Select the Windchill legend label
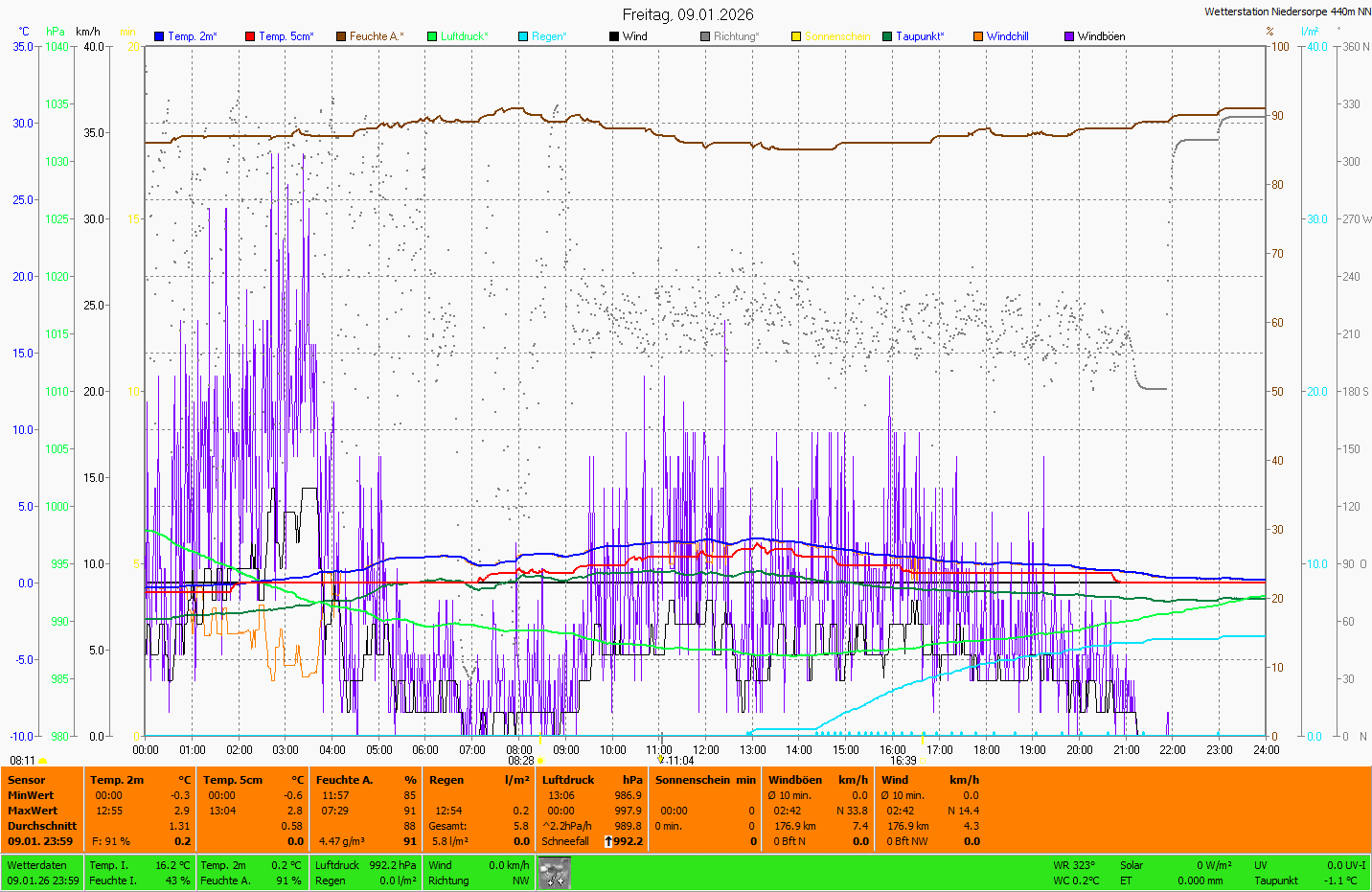The width and height of the screenshot is (1372, 892). pos(1007,36)
